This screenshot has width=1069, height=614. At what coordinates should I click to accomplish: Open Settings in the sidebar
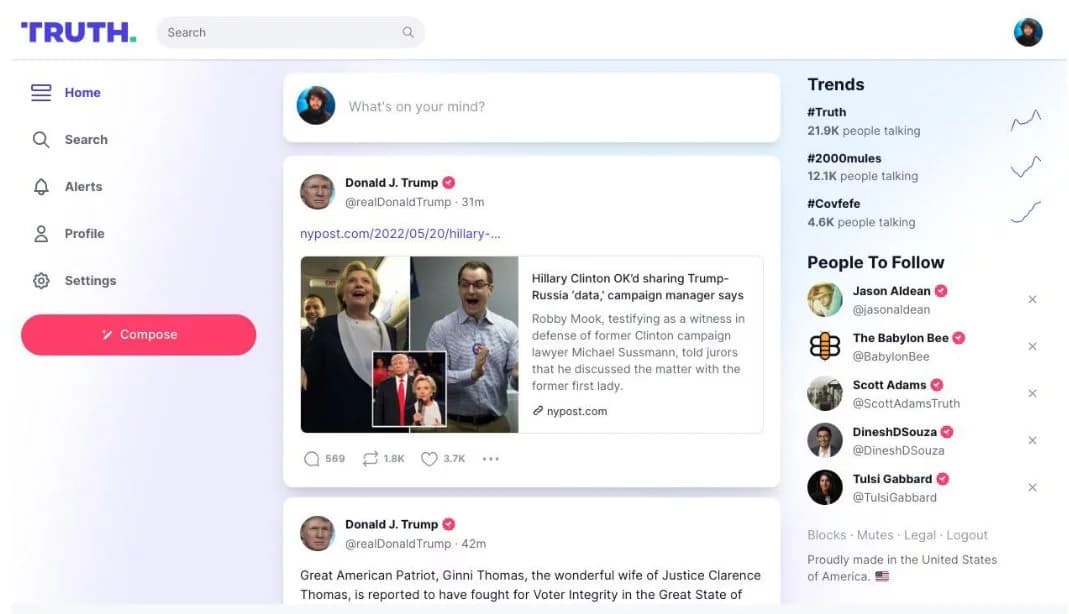[74, 281]
